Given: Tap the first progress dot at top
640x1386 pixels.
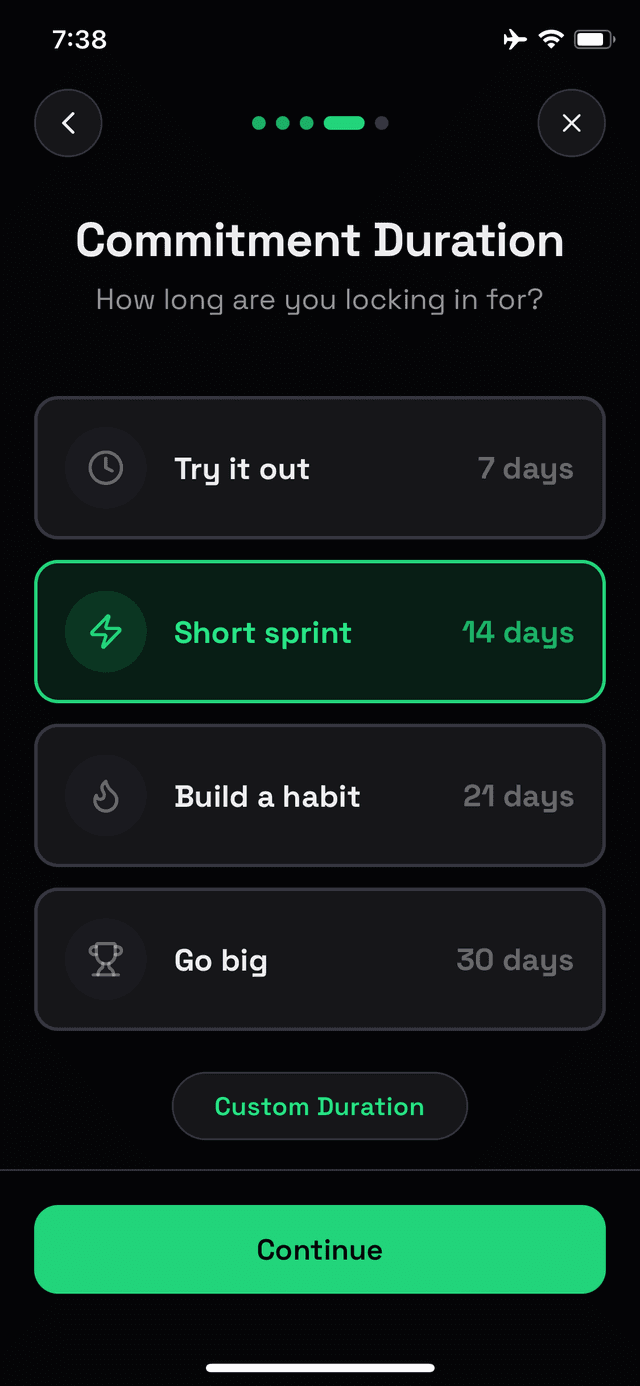Looking at the screenshot, I should pos(257,123).
